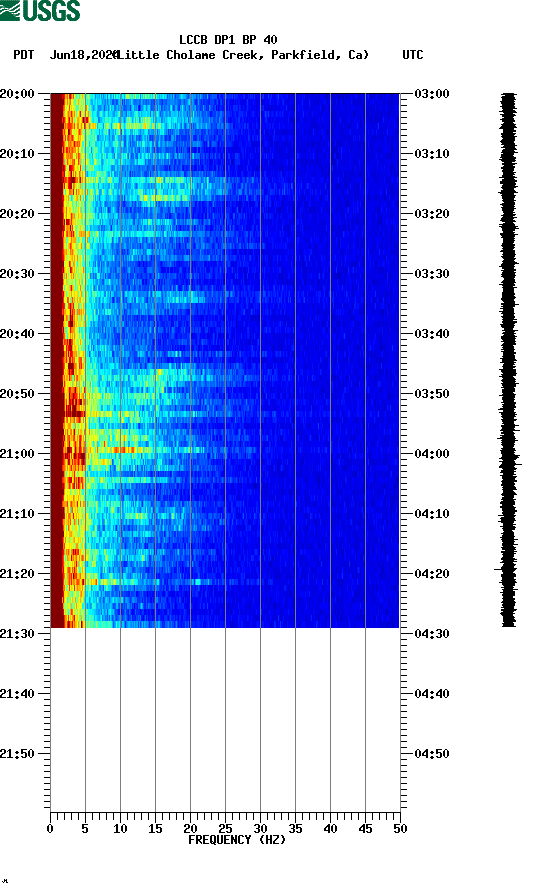Click the seismogram waveform trace
The image size is (552, 892).
click(x=508, y=360)
